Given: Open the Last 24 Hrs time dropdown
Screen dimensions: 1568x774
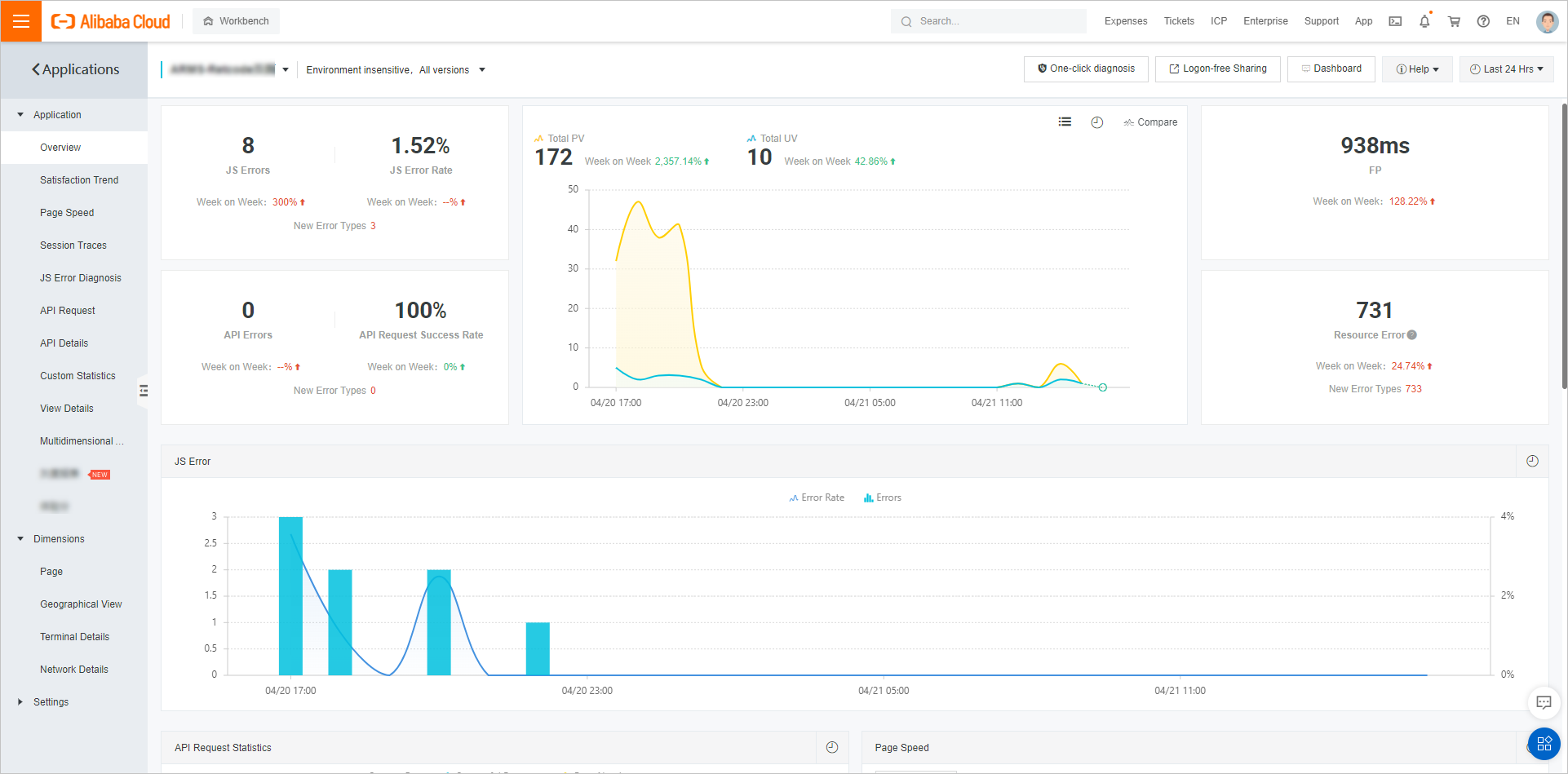Looking at the screenshot, I should 1506,69.
